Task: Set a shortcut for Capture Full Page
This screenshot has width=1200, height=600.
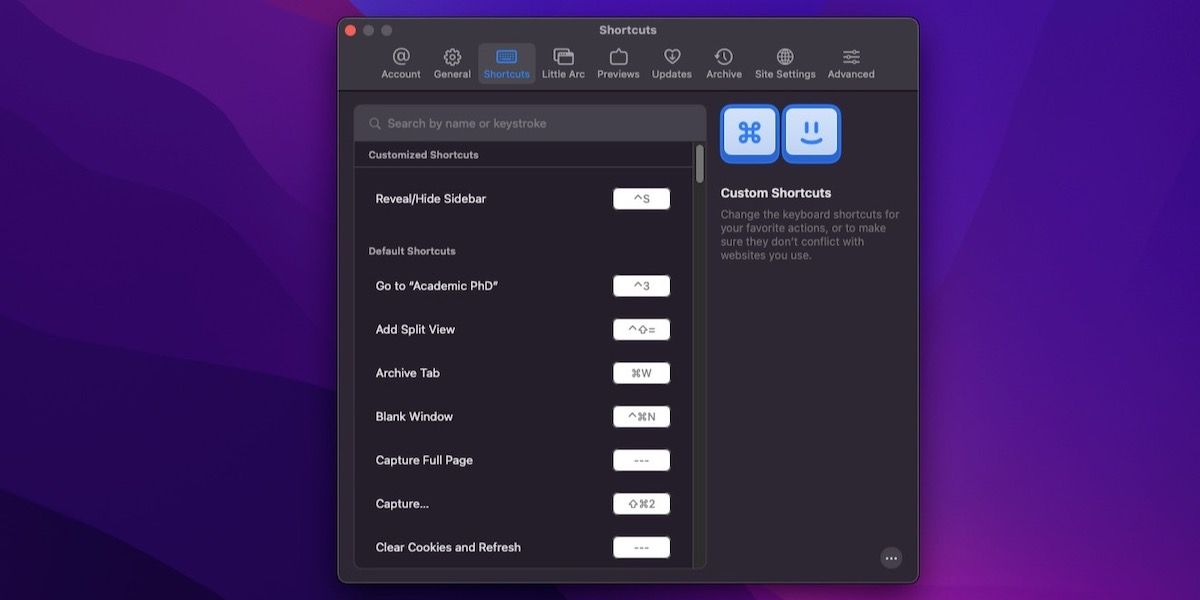Action: click(641, 460)
